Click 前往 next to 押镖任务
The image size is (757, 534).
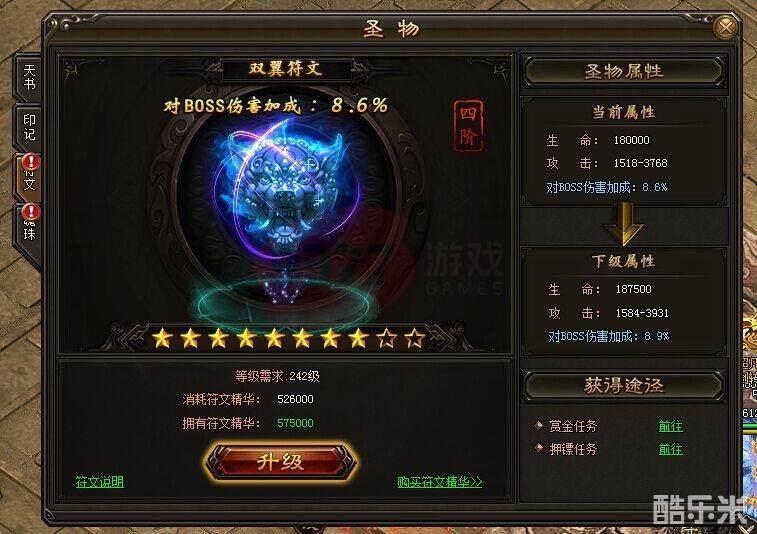pyautogui.click(x=671, y=449)
